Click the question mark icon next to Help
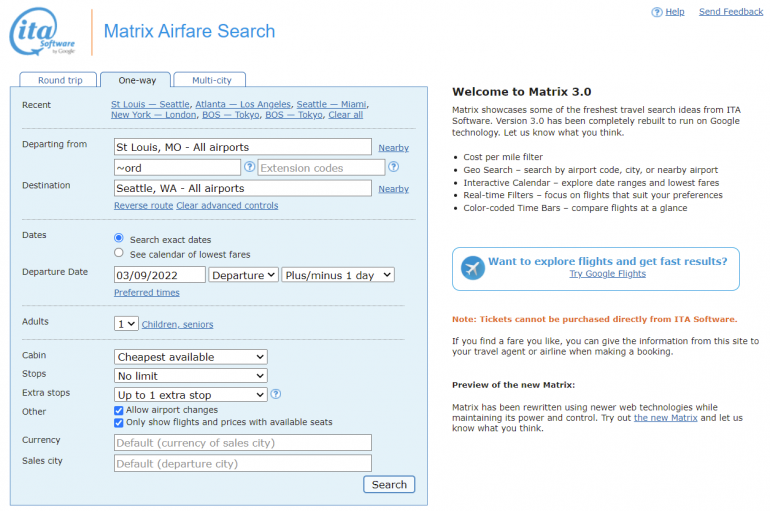This screenshot has width=770, height=511. click(657, 12)
